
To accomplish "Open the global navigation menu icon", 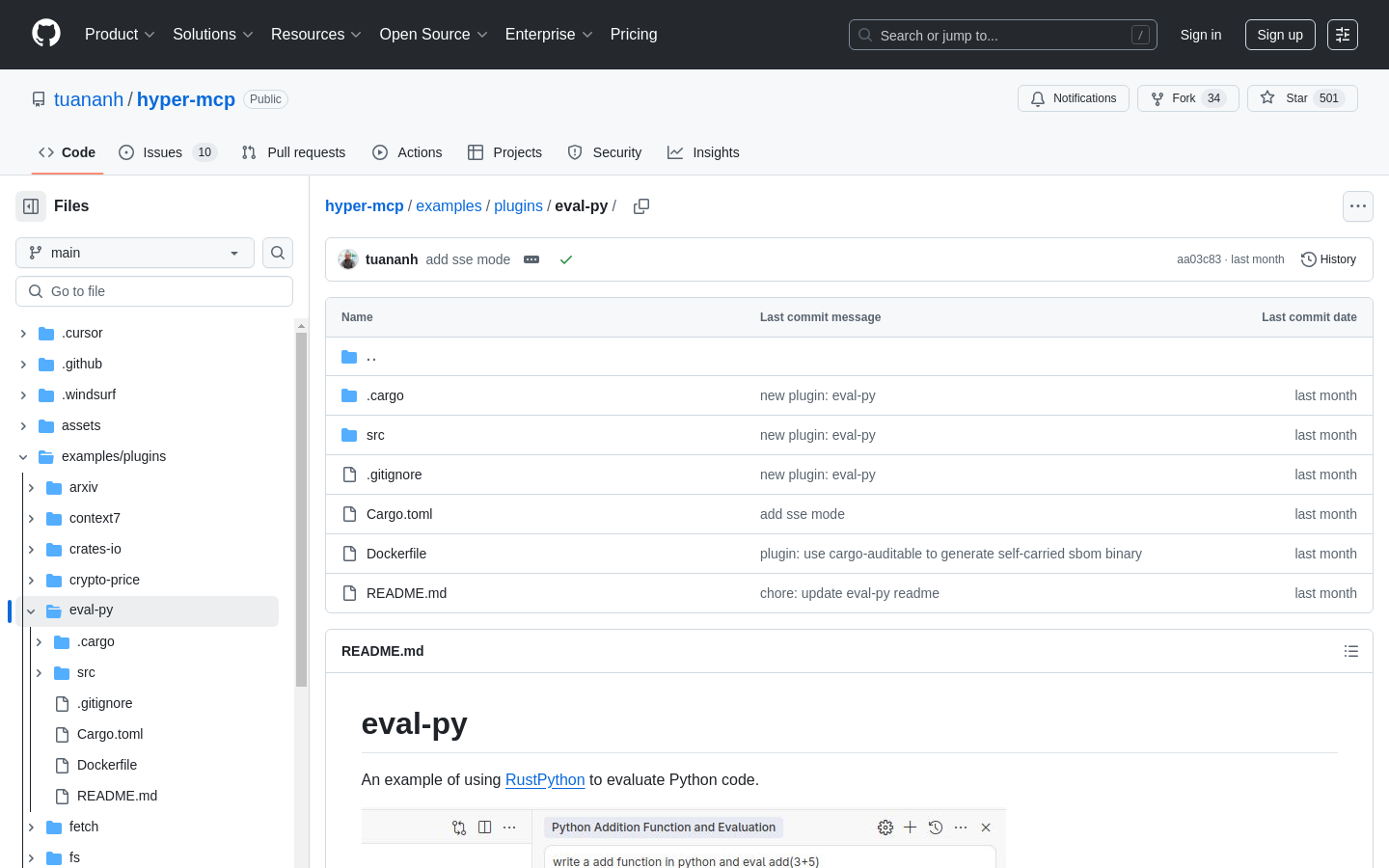I will click(1343, 35).
